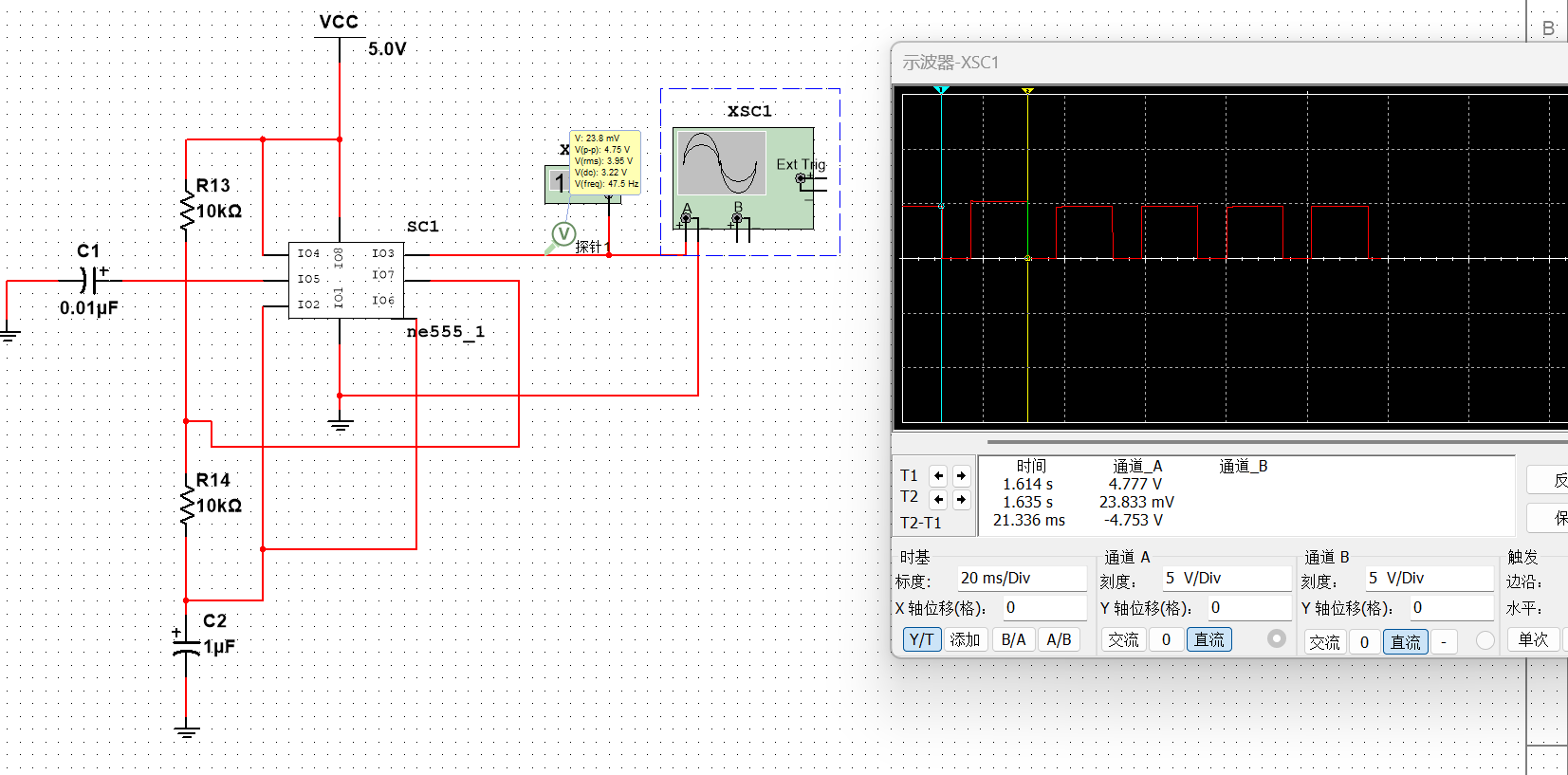Image resolution: width=1568 pixels, height=775 pixels.
Task: Click the 探针1 probe label
Action: click(593, 247)
